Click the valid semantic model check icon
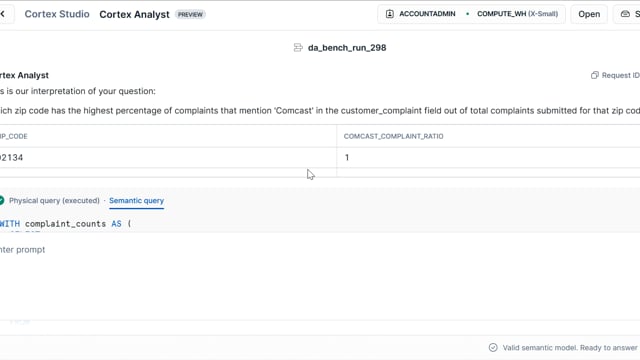This screenshot has width=640, height=360. point(493,347)
